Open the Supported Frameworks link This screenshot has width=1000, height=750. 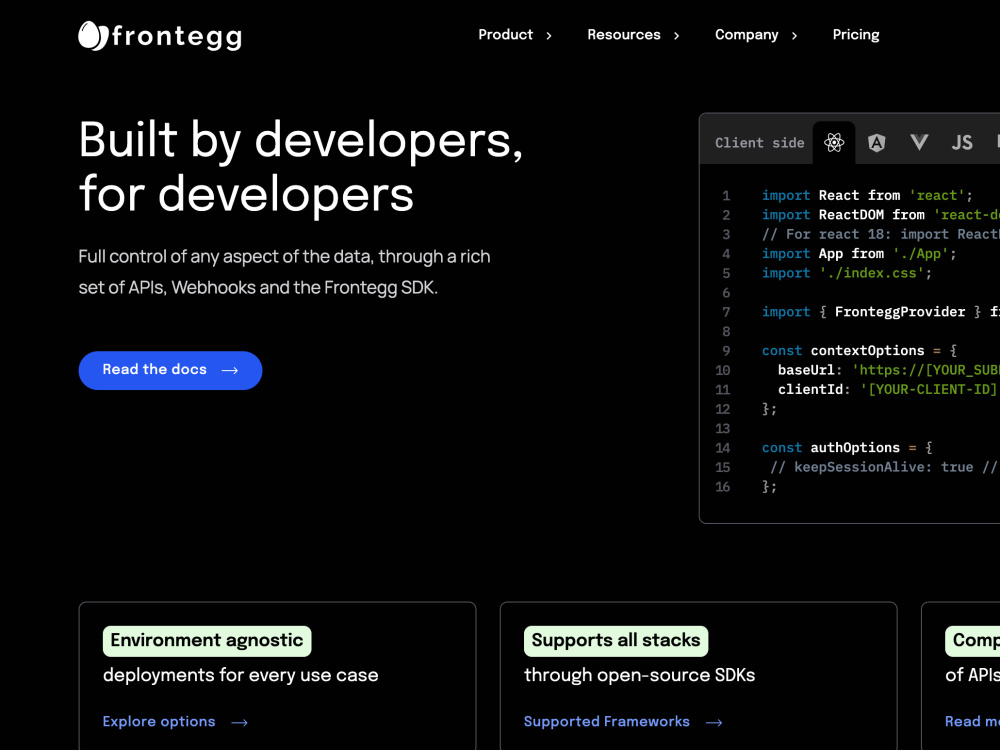coord(607,721)
